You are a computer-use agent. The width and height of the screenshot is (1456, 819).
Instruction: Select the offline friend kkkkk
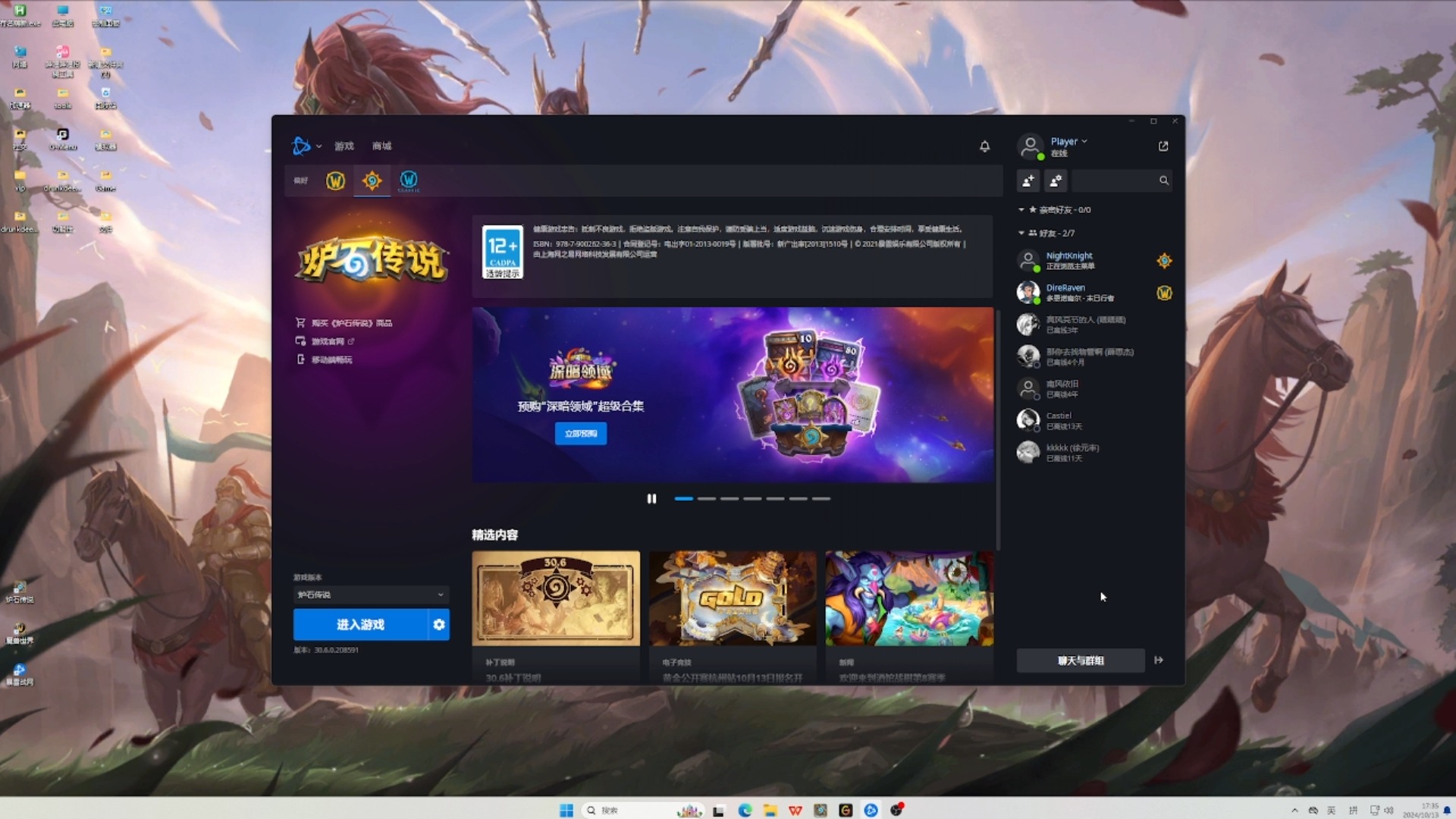click(1094, 452)
